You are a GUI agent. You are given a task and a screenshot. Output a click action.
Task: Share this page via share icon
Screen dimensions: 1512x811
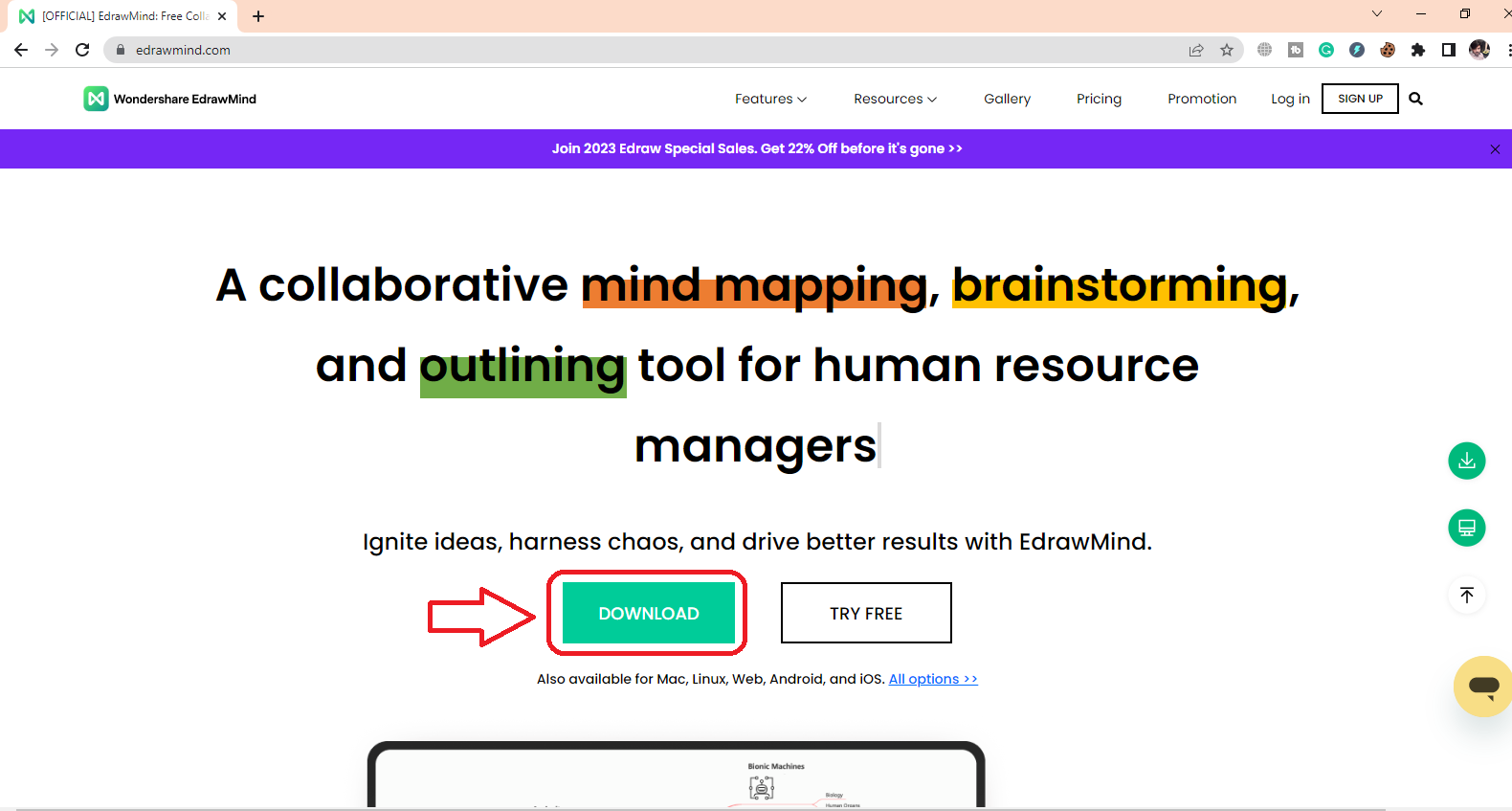[x=1196, y=50]
